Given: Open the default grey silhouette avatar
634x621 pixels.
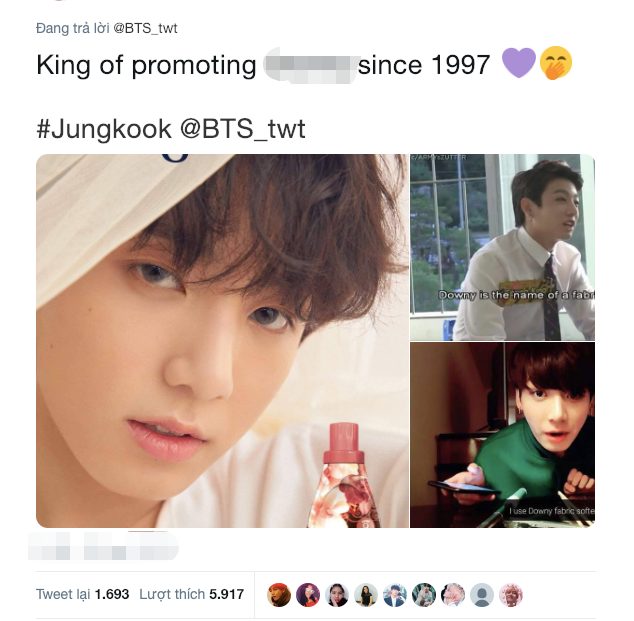Looking at the screenshot, I should pos(482,595).
